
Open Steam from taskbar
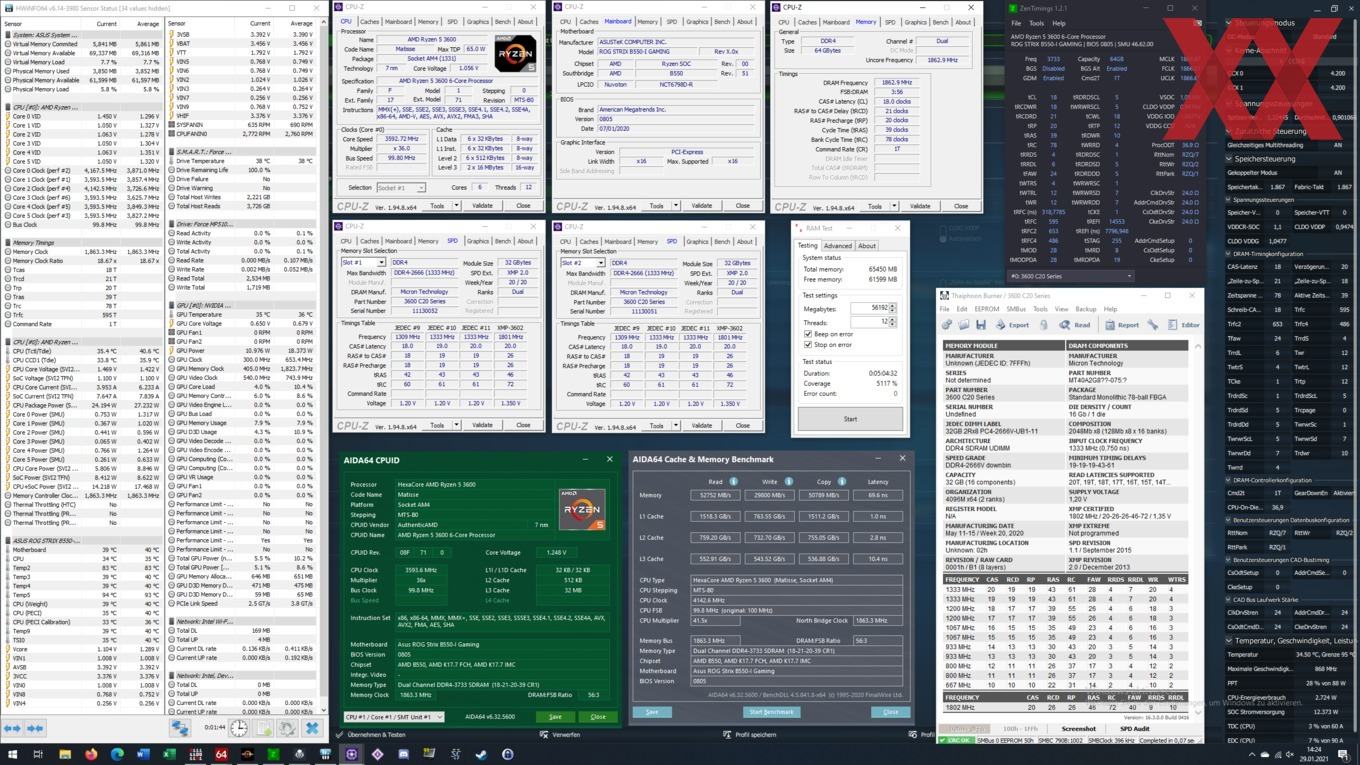[481, 754]
